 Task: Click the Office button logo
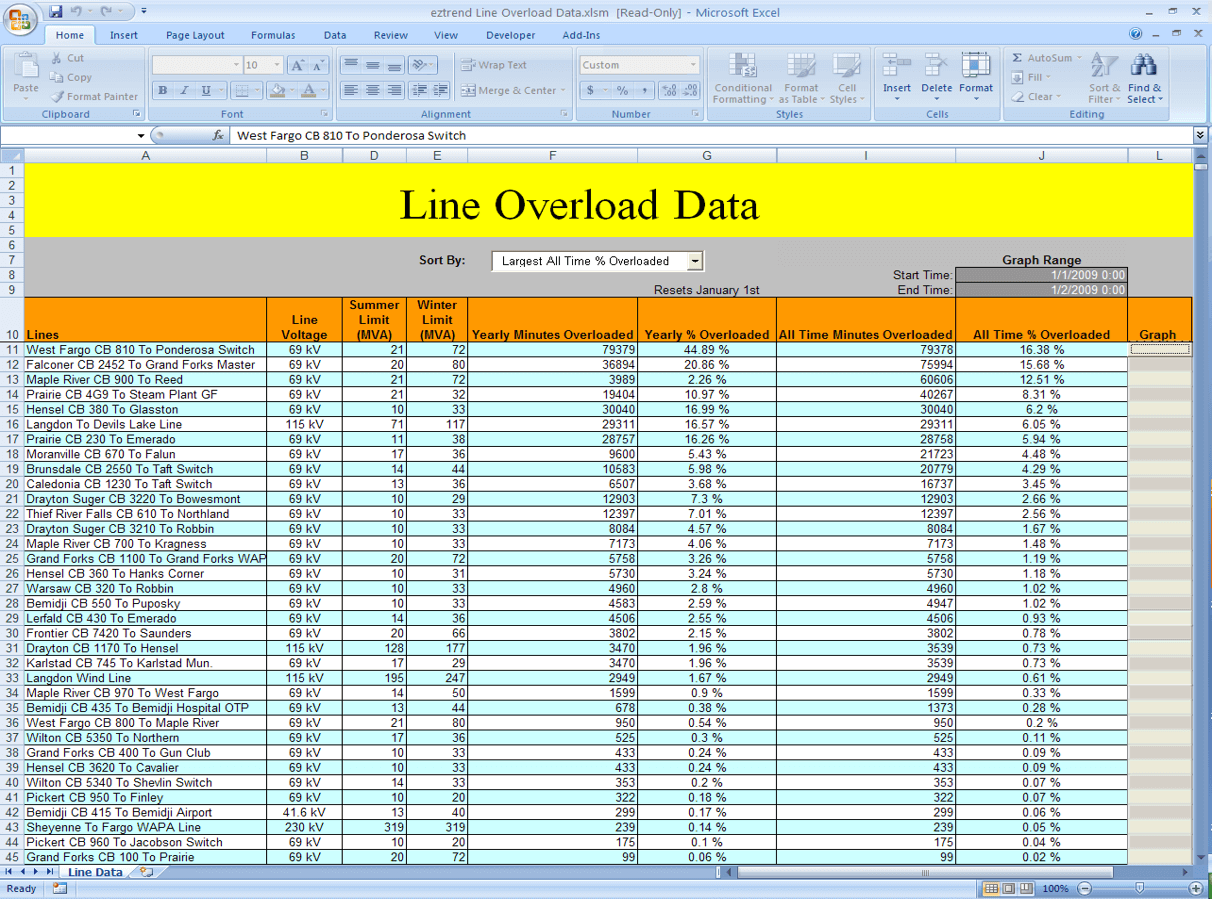[x=22, y=20]
